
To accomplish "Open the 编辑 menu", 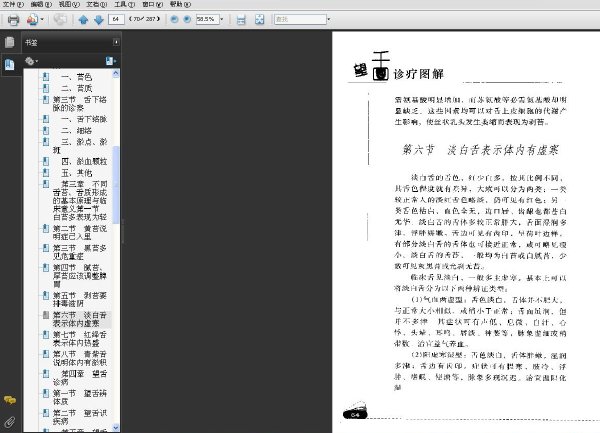I will (x=41, y=4).
